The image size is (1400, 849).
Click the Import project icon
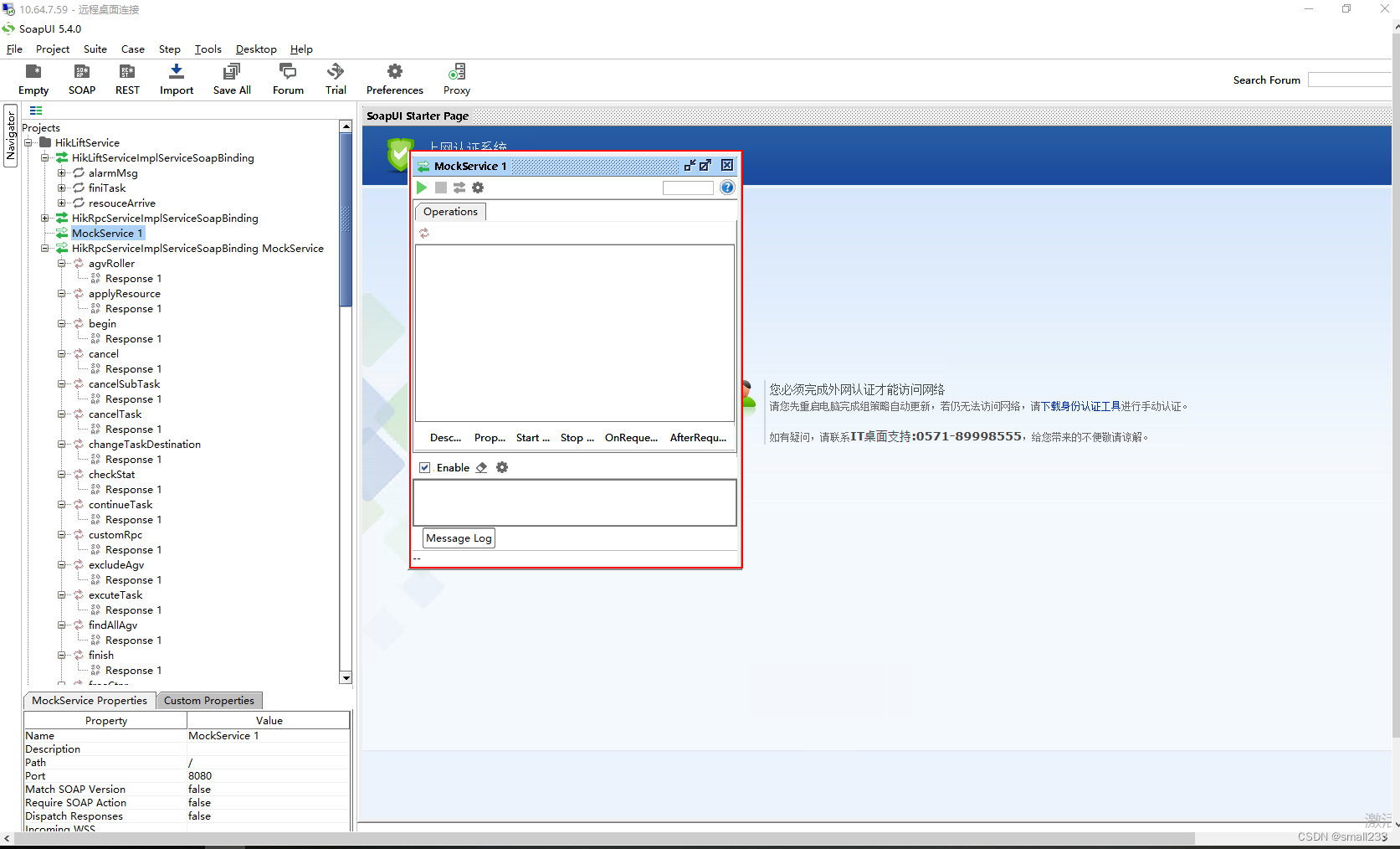pos(177,71)
